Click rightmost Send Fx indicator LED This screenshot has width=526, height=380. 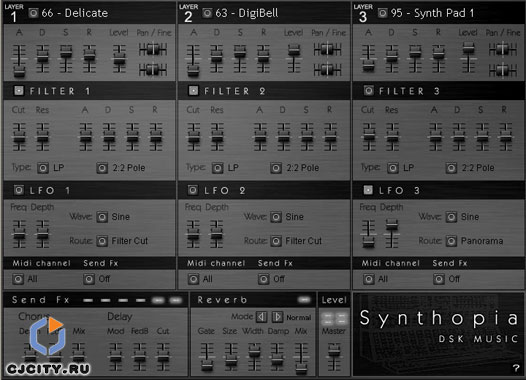[x=175, y=300]
